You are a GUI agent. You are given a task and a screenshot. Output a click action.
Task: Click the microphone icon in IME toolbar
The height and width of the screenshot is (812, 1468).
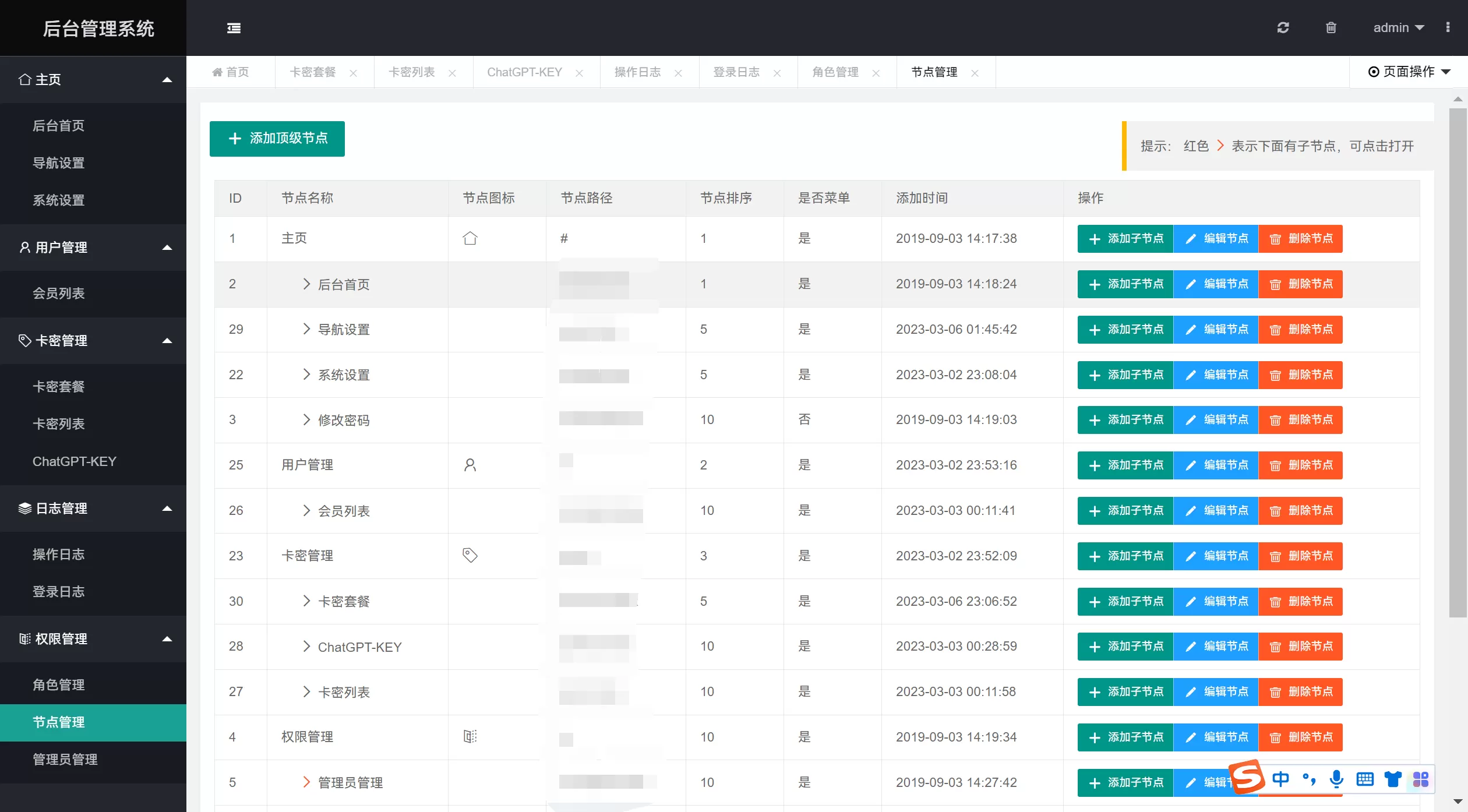click(x=1336, y=779)
